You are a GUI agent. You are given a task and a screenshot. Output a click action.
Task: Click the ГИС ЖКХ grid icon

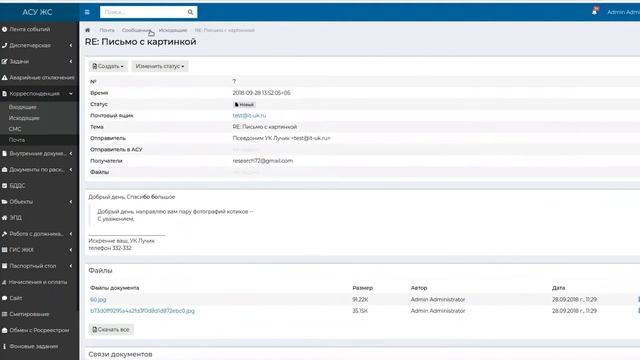pyautogui.click(x=4, y=250)
